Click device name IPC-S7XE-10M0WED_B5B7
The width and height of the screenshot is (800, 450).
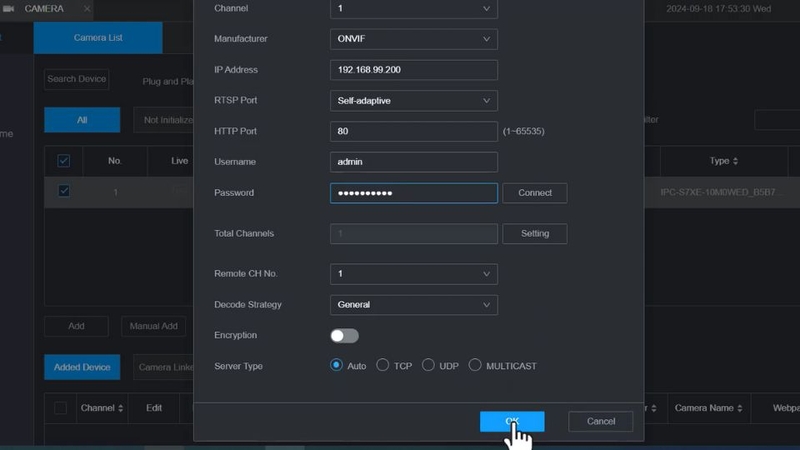pos(720,192)
